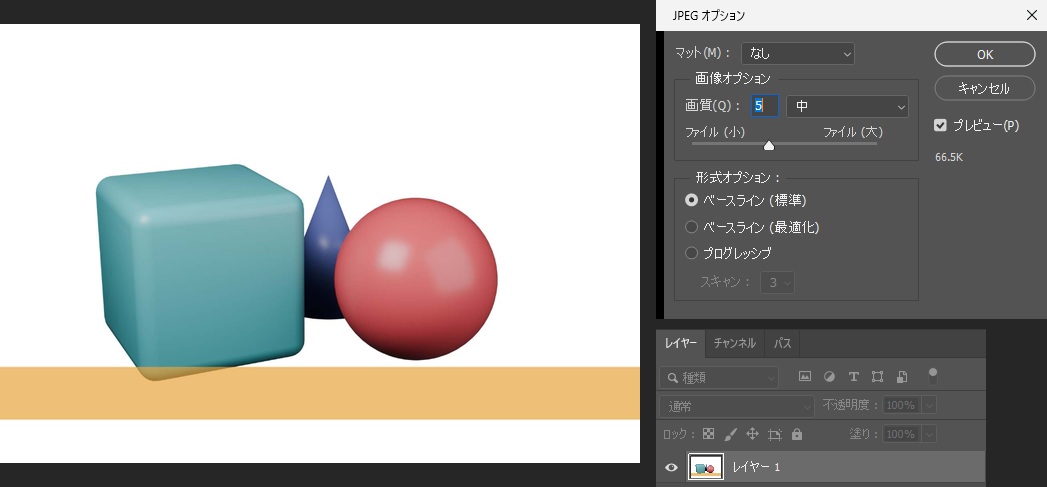This screenshot has height=487, width=1047.
Task: Expand the 塗り slider arrow
Action: tap(929, 434)
